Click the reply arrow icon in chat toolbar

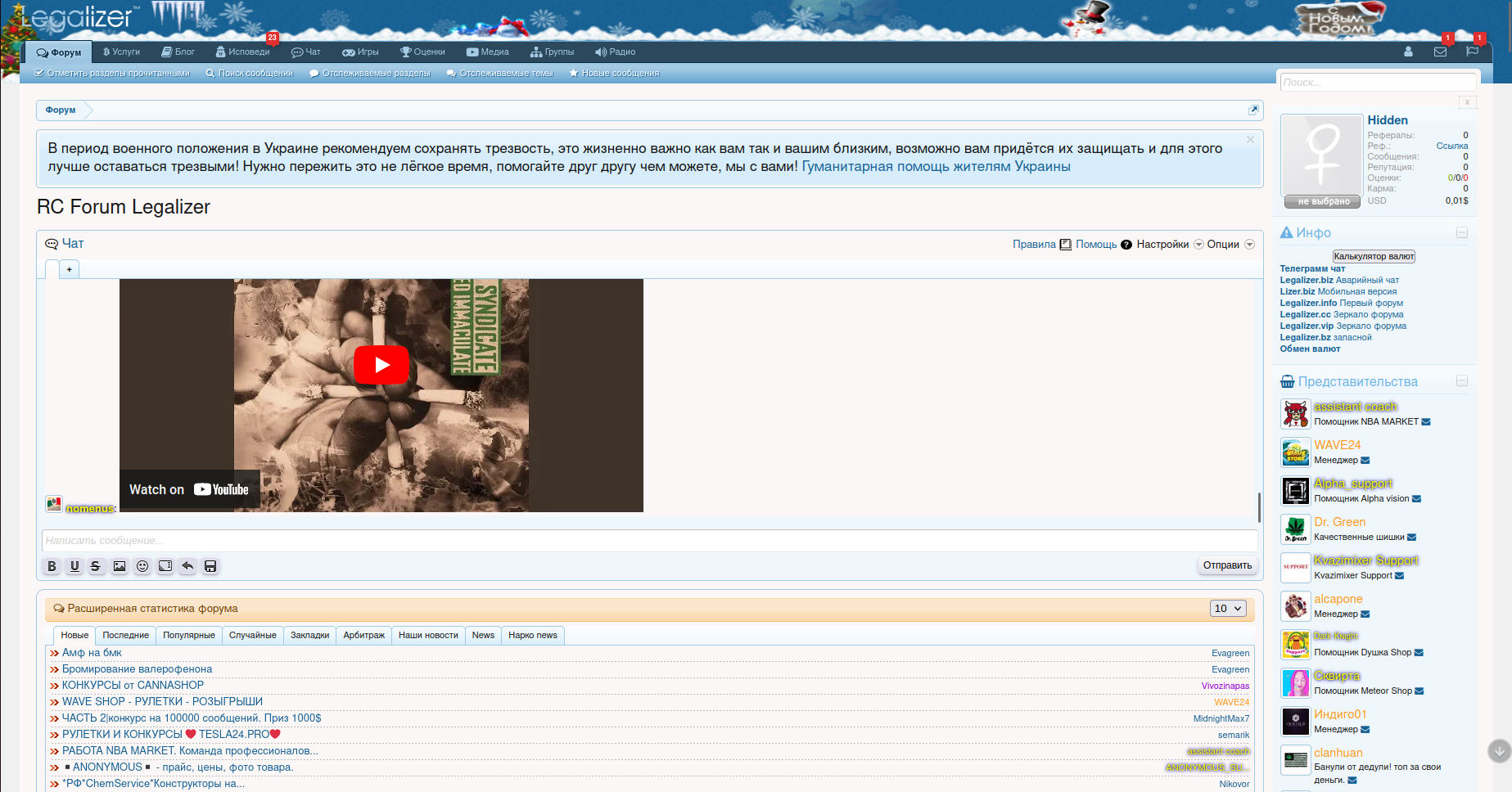[187, 566]
